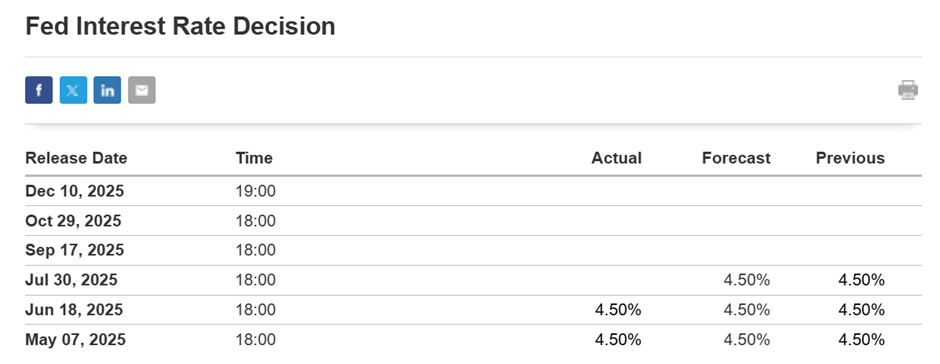Send the page by email icon
The height and width of the screenshot is (364, 940).
point(141,90)
